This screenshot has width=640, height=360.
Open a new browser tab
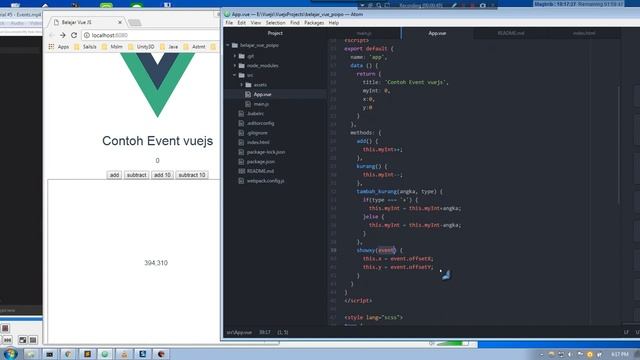point(134,22)
